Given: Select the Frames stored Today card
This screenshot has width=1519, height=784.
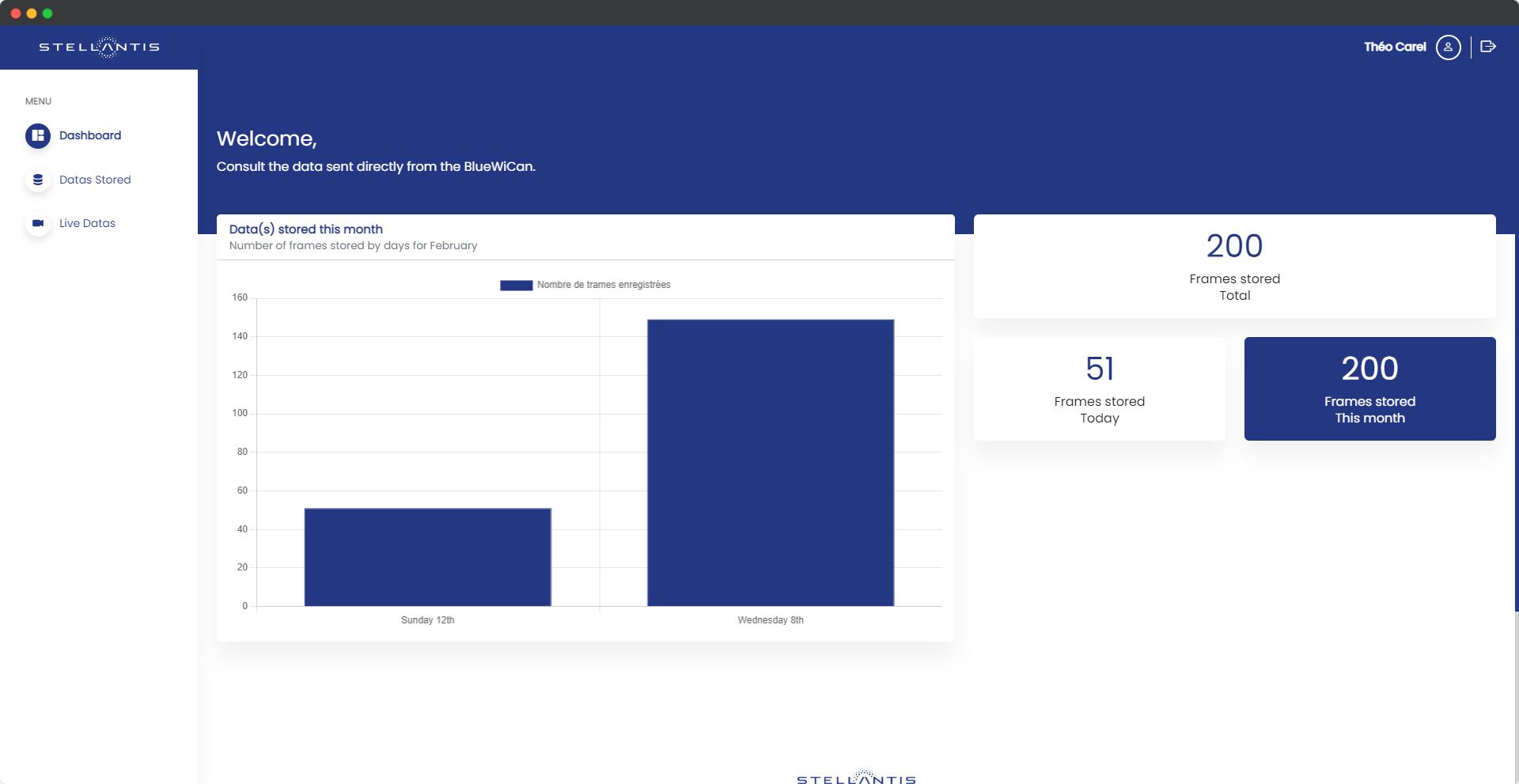Looking at the screenshot, I should coord(1099,389).
